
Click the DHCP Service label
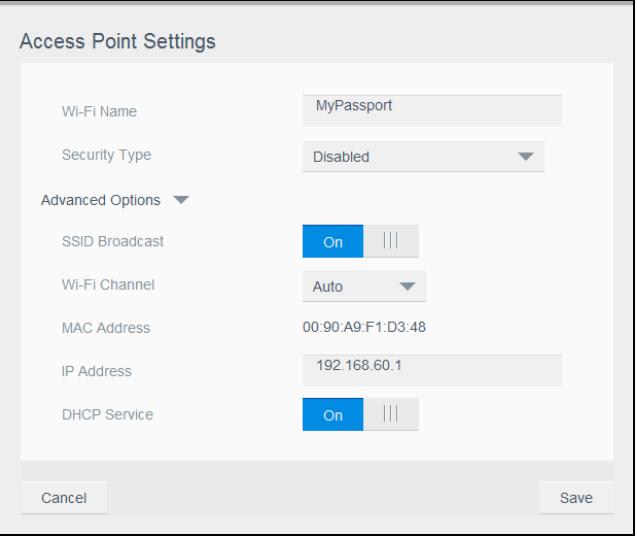[x=107, y=415]
